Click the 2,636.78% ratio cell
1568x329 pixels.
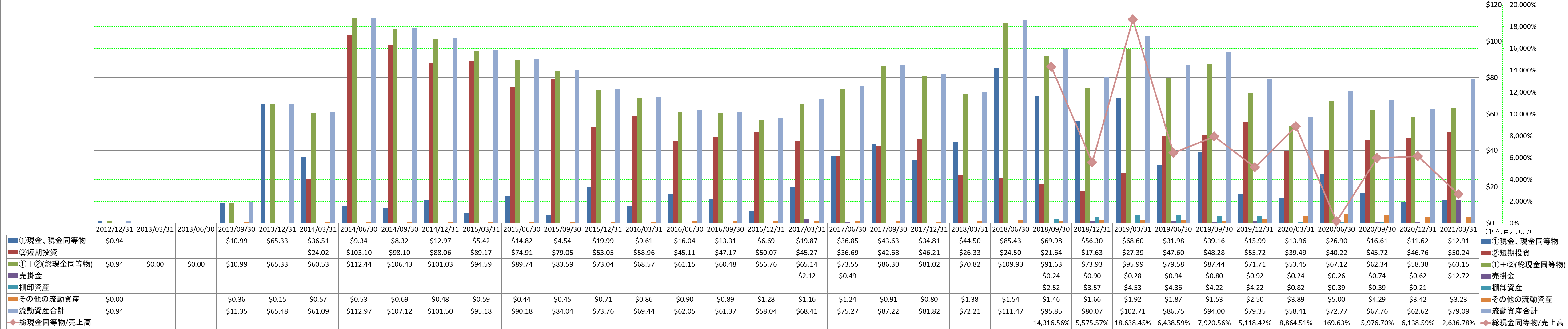[x=1458, y=323]
